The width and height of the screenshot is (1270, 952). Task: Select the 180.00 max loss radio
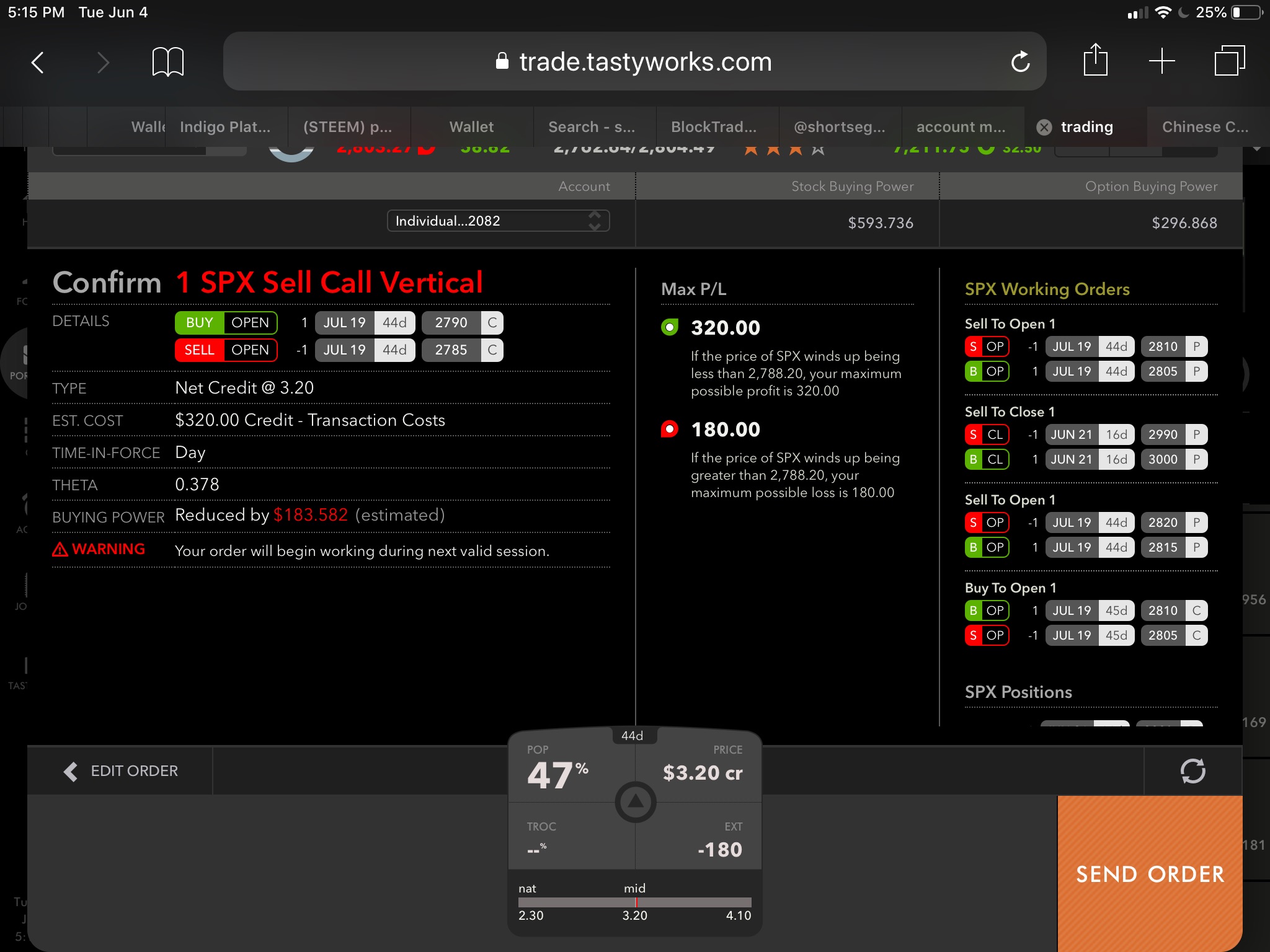[x=670, y=429]
